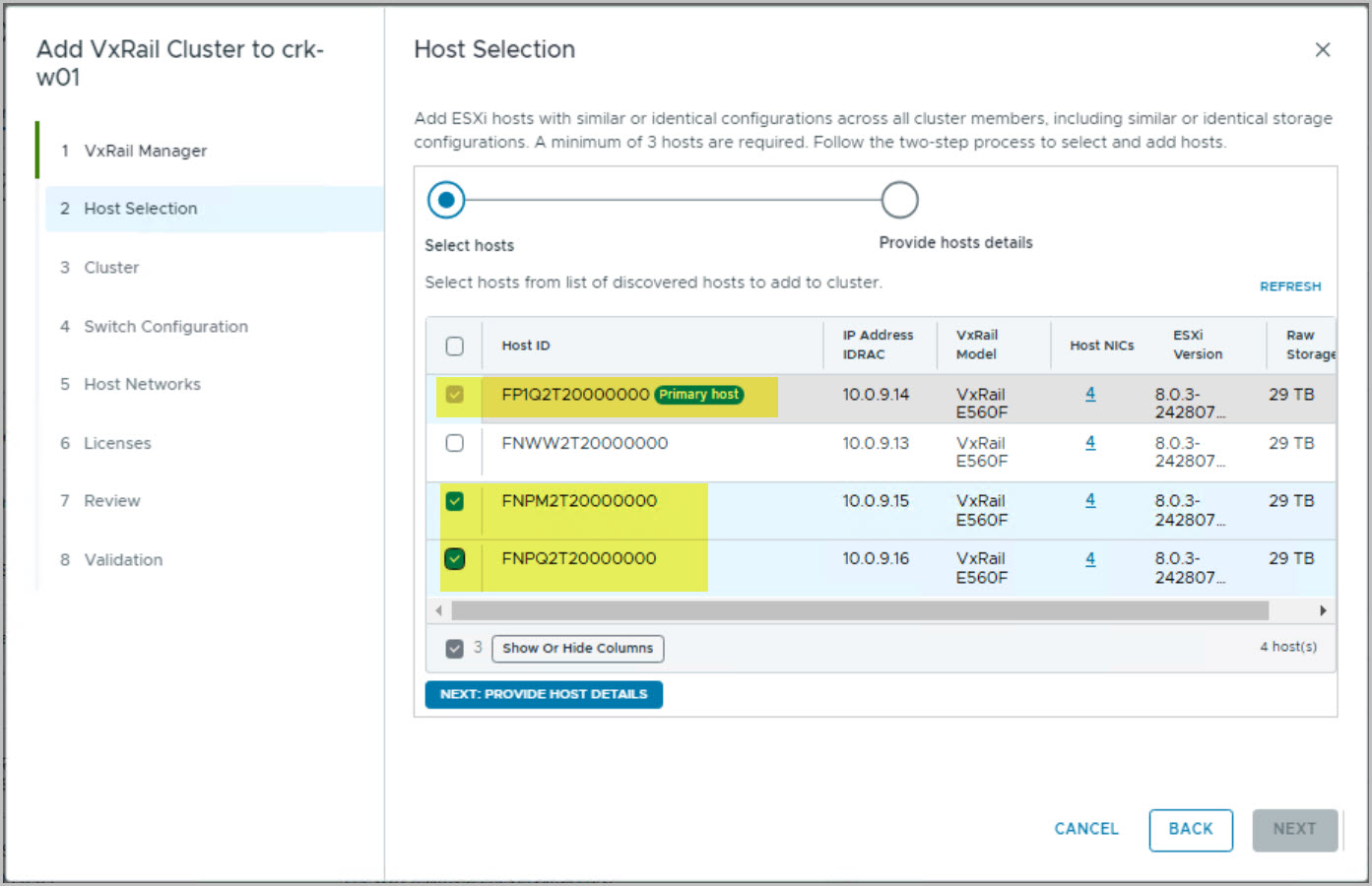Image resolution: width=1372 pixels, height=886 pixels.
Task: Open Show Or Hide Columns options
Action: point(577,648)
